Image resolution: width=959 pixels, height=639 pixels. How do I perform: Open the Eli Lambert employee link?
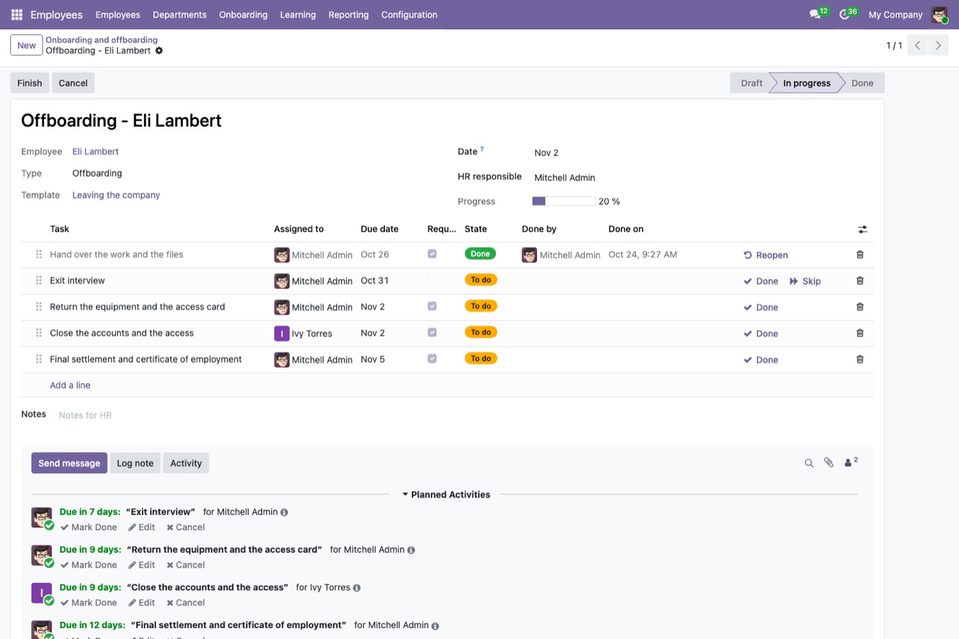coord(95,152)
